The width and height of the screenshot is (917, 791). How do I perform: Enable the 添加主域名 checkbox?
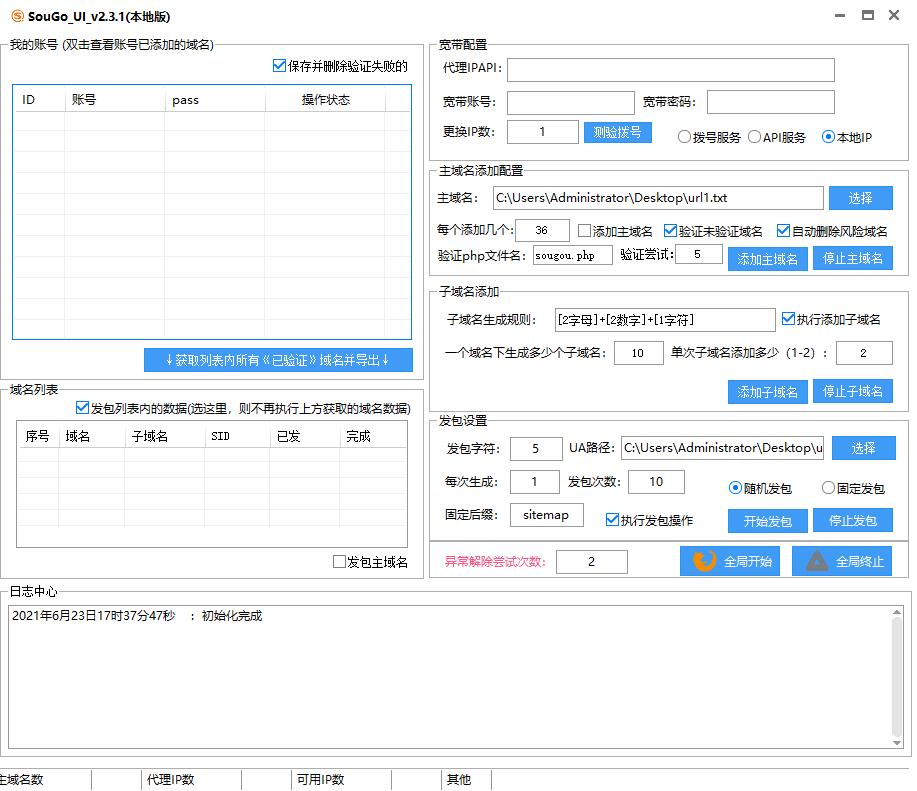(584, 230)
